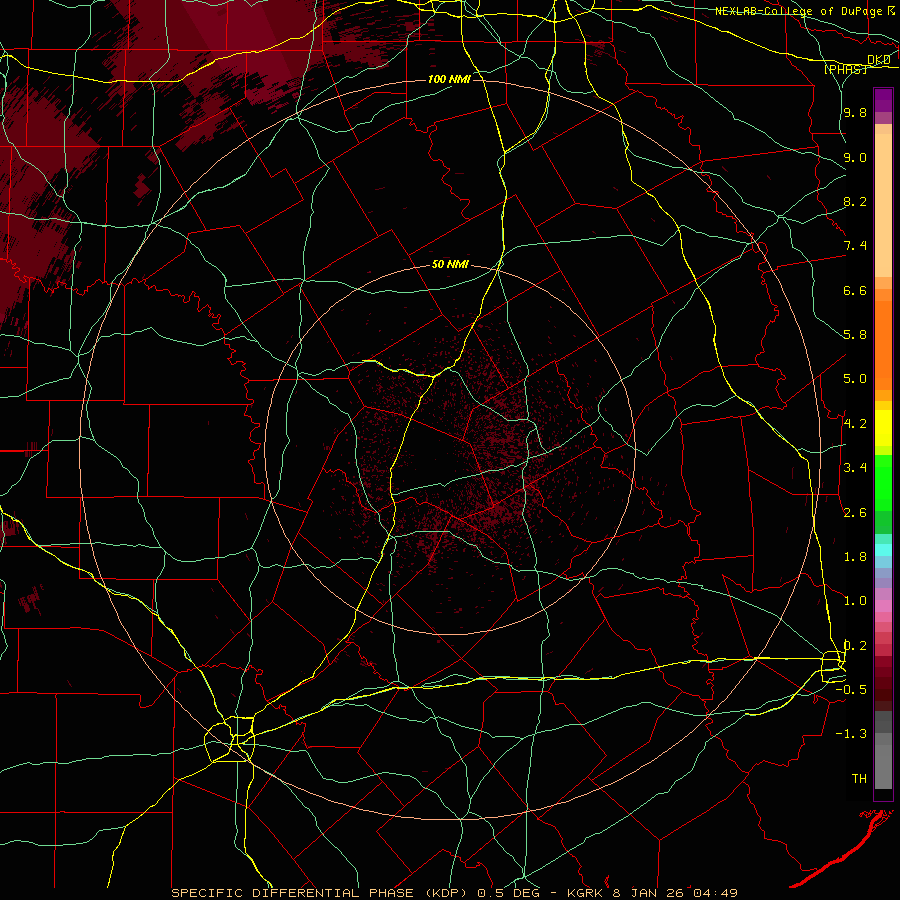This screenshot has width=900, height=900.
Task: Click the gray bottom segment of color bar
Action: click(883, 766)
